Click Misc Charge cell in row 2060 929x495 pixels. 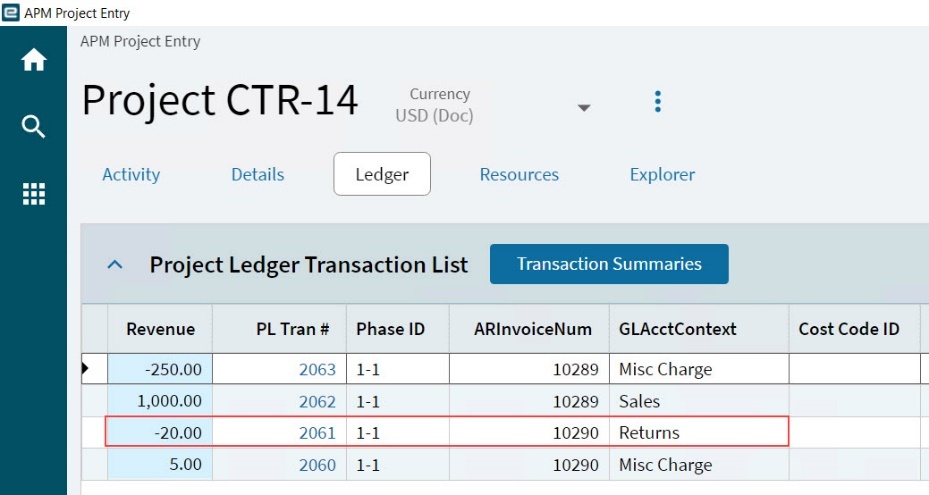coord(699,465)
